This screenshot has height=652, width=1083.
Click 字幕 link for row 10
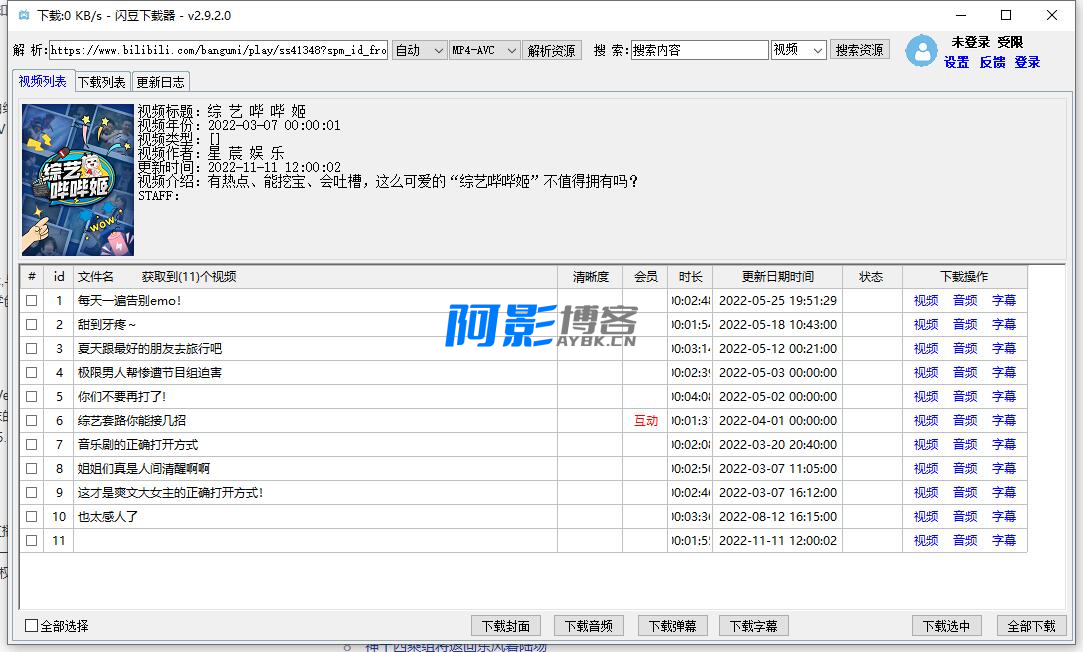click(1004, 517)
